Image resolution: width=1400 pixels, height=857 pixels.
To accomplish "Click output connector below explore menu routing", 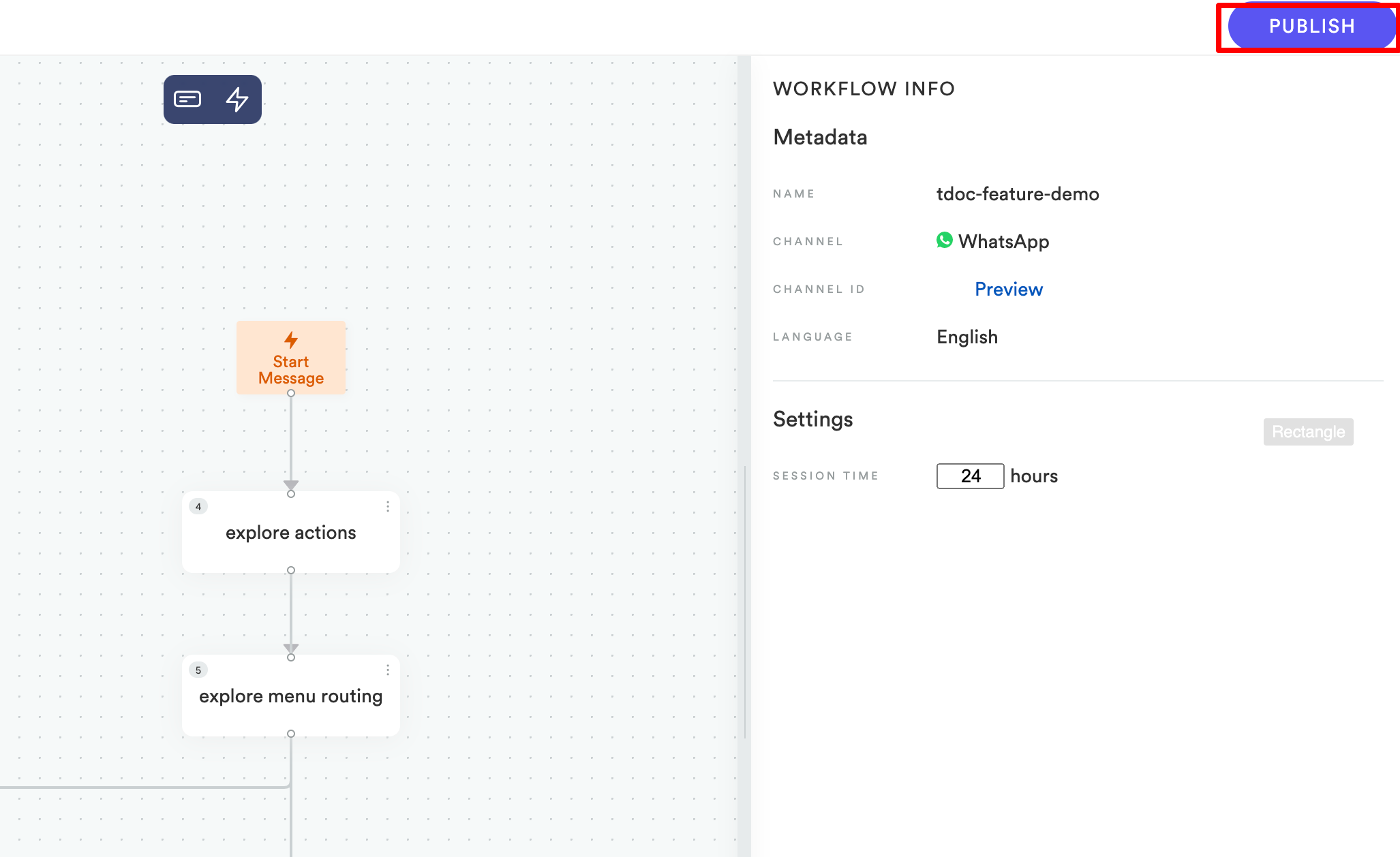I will [x=291, y=734].
